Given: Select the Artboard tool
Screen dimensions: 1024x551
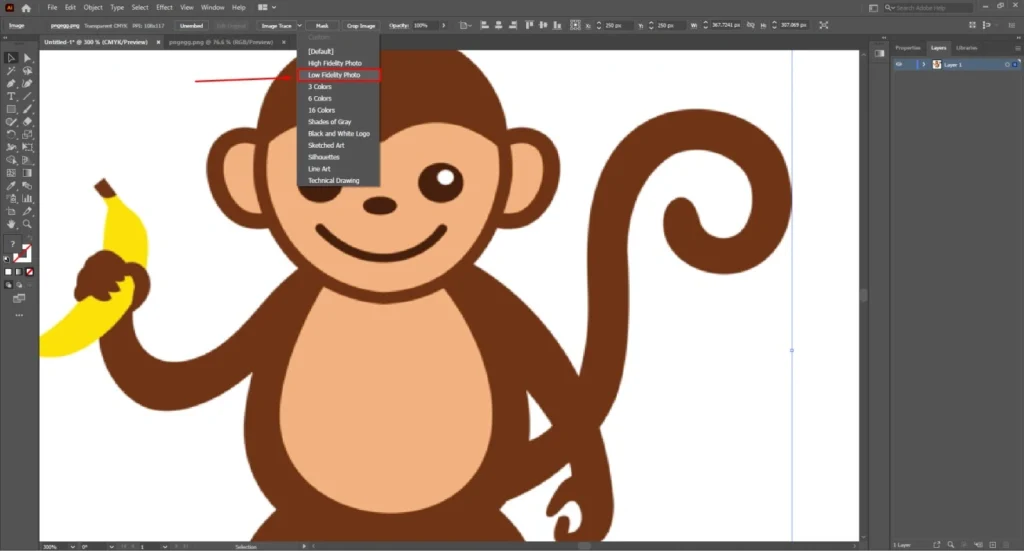Looking at the screenshot, I should click(x=11, y=212).
